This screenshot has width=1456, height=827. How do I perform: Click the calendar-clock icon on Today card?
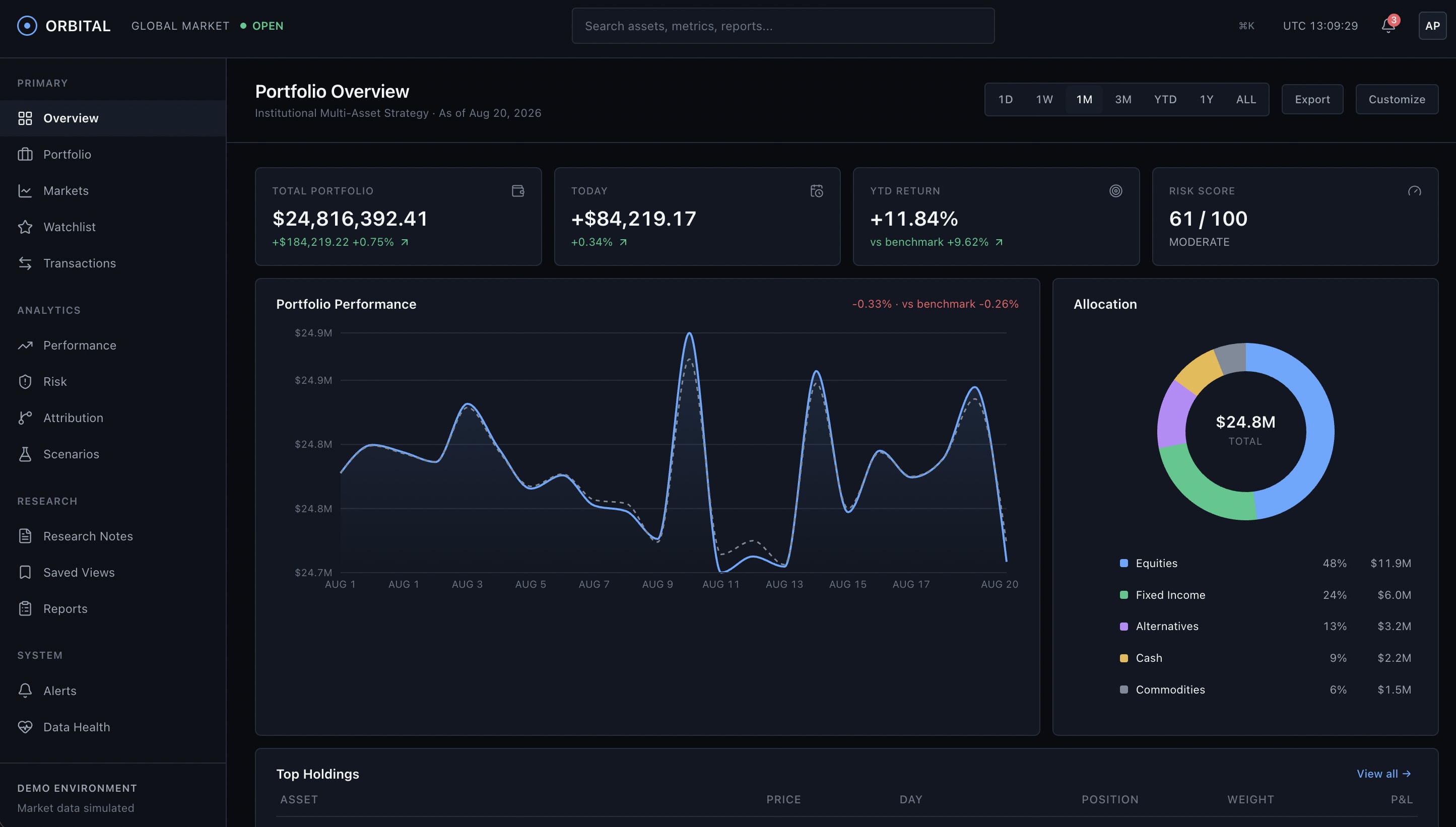[817, 191]
